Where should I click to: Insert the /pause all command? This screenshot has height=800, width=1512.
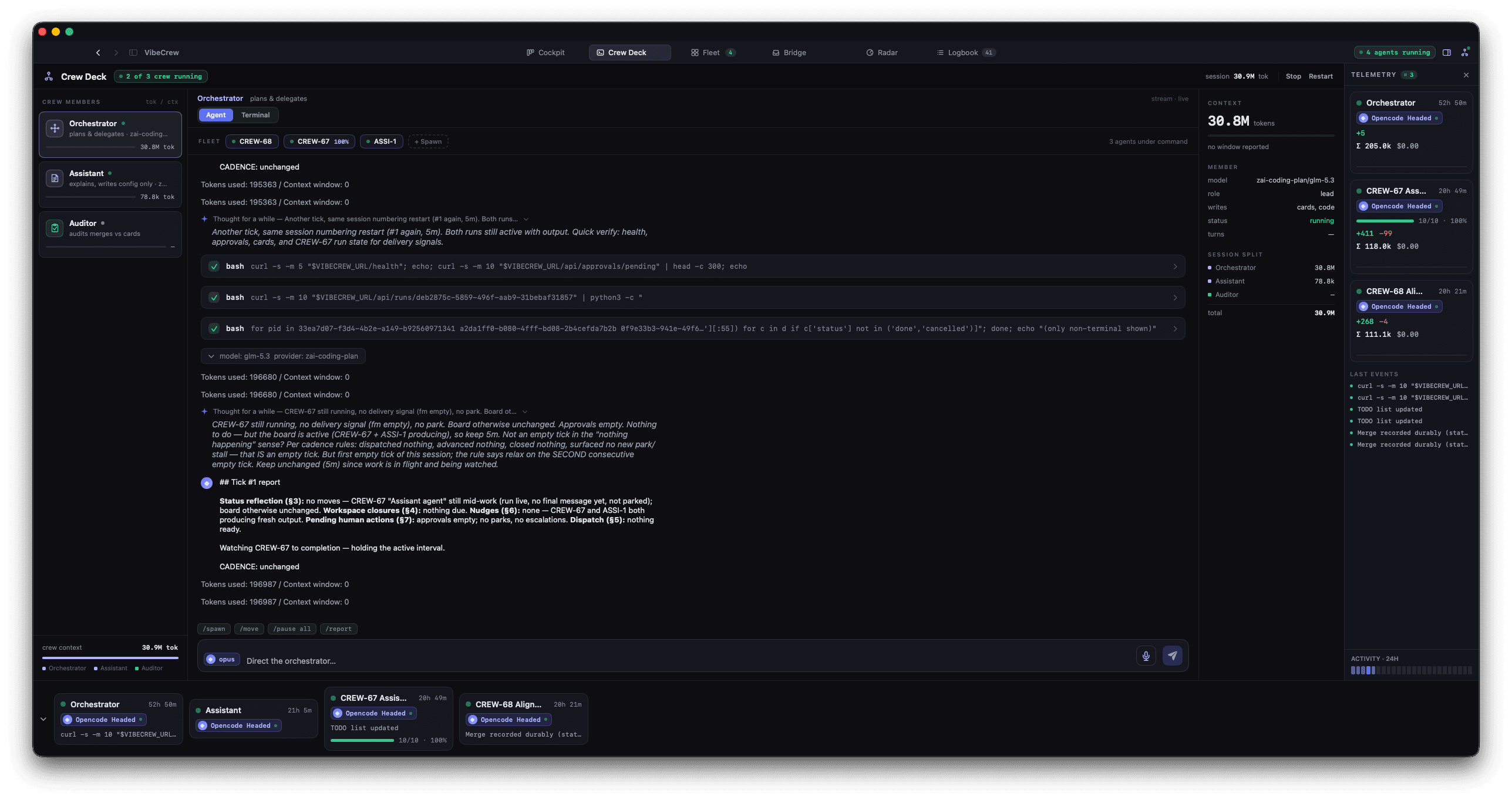pos(292,629)
